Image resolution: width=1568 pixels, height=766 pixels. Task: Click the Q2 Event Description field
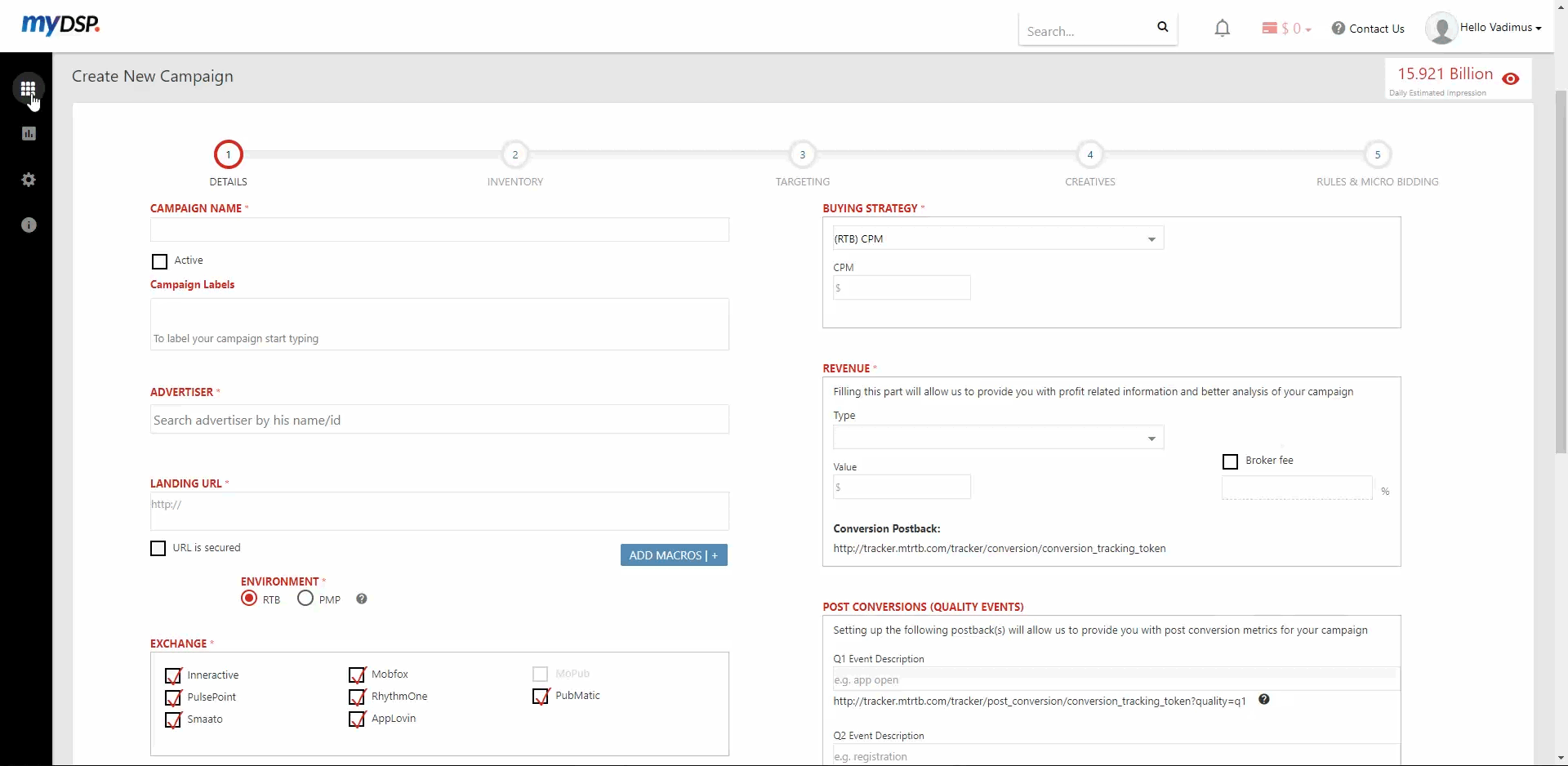coord(1116,756)
